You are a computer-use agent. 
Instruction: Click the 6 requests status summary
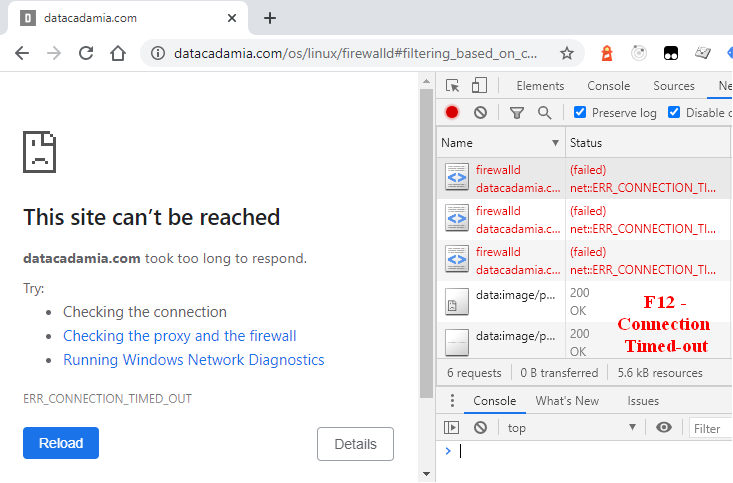[474, 373]
